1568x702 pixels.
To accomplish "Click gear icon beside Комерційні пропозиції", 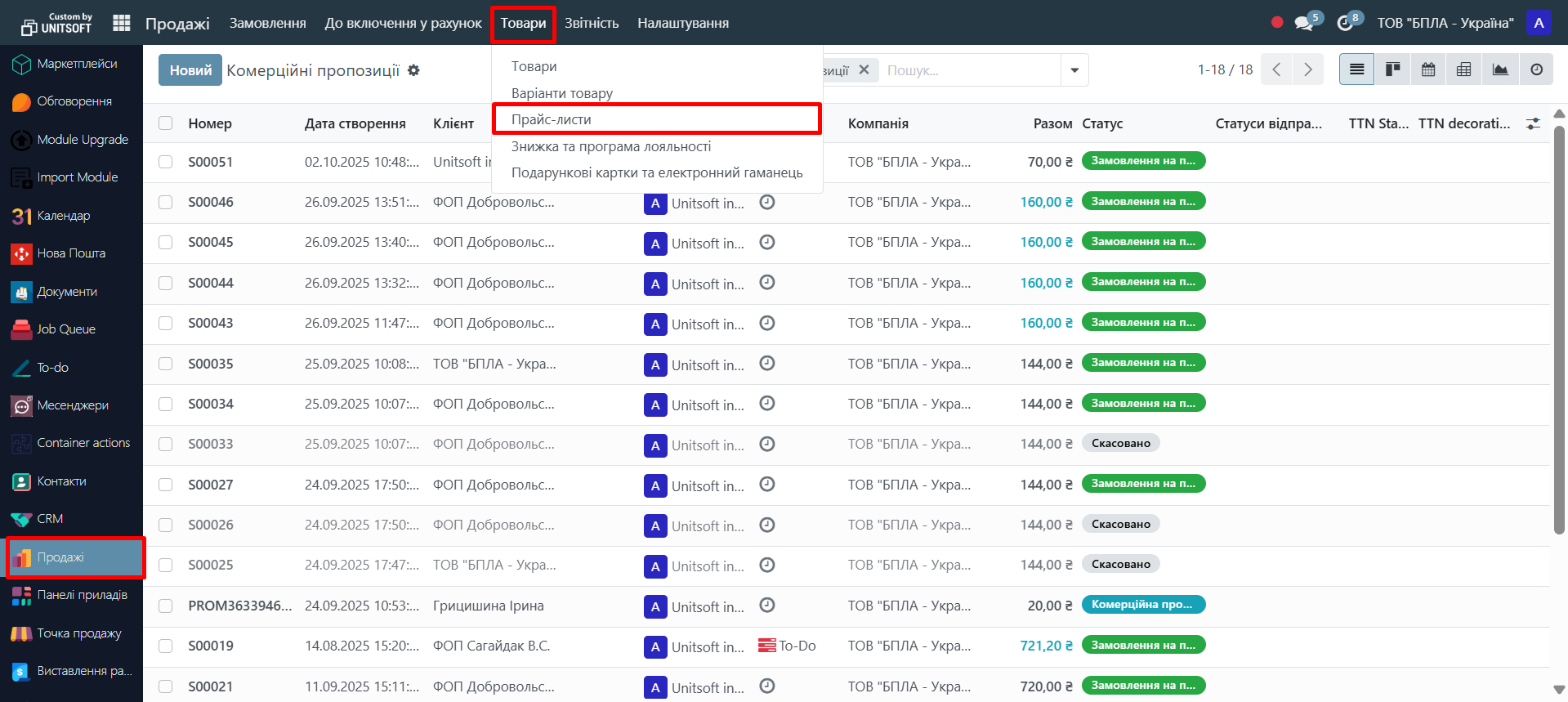I will [x=413, y=70].
